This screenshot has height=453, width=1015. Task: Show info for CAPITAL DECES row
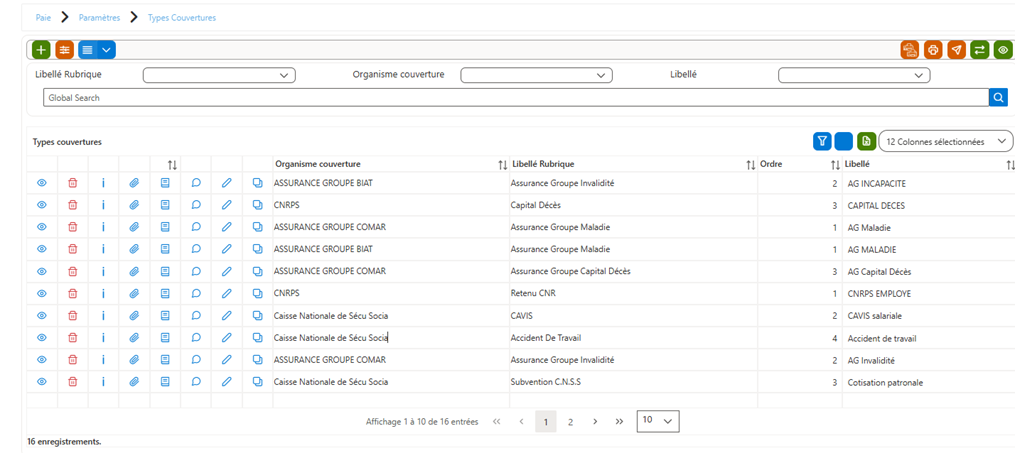point(103,205)
